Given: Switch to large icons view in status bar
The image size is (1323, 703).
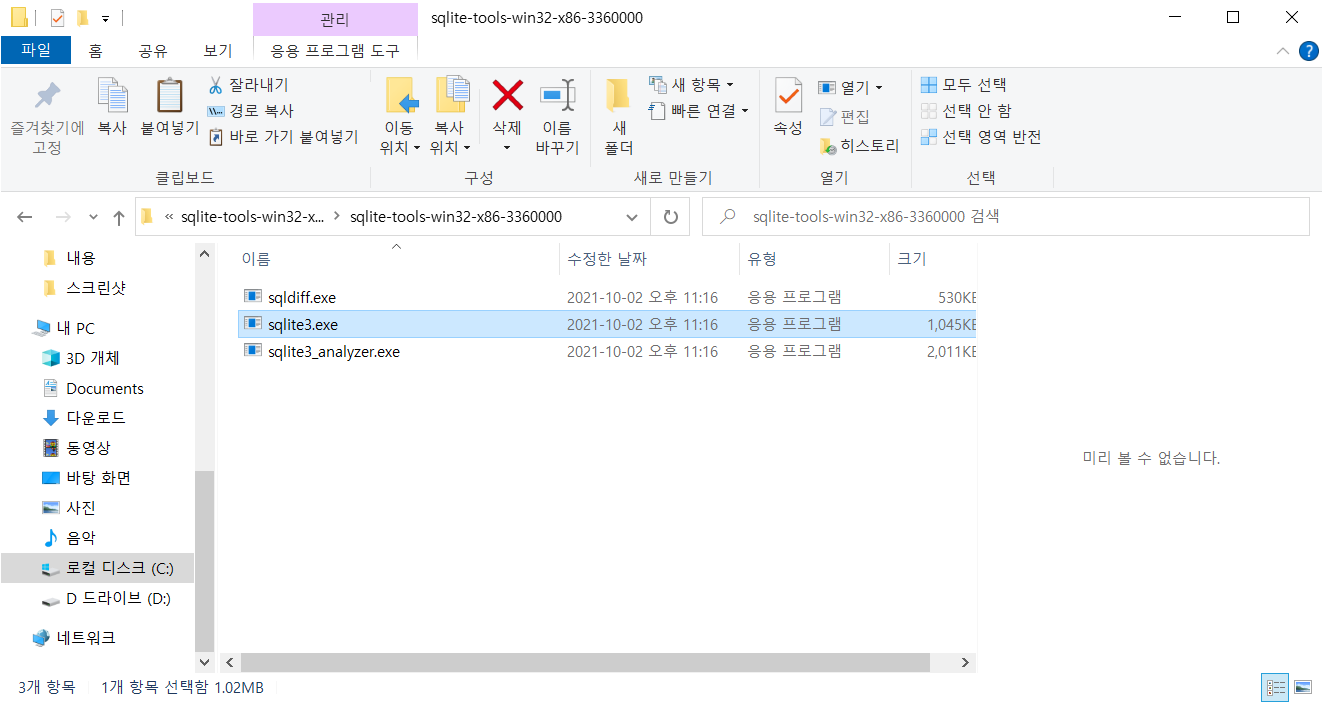Looking at the screenshot, I should [x=1302, y=688].
